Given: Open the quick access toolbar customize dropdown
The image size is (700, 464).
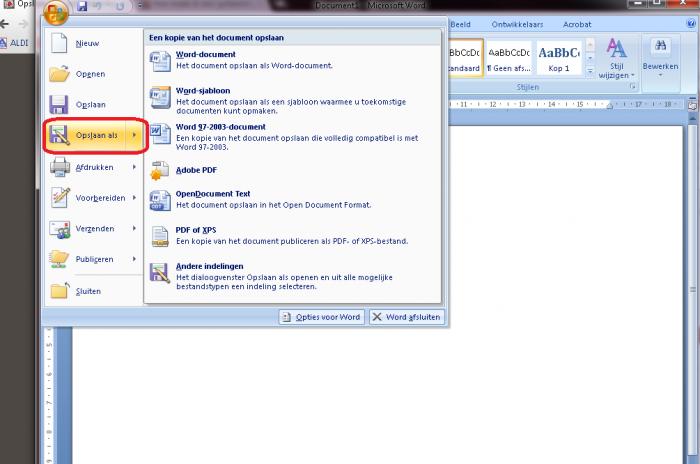Looking at the screenshot, I should tap(140, 6).
